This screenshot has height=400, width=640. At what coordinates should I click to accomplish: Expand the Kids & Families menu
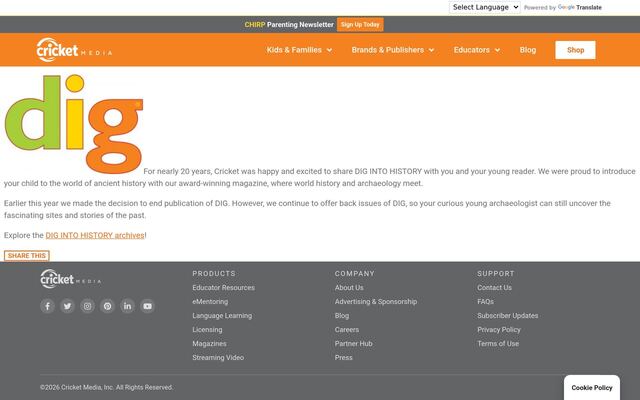click(x=299, y=50)
